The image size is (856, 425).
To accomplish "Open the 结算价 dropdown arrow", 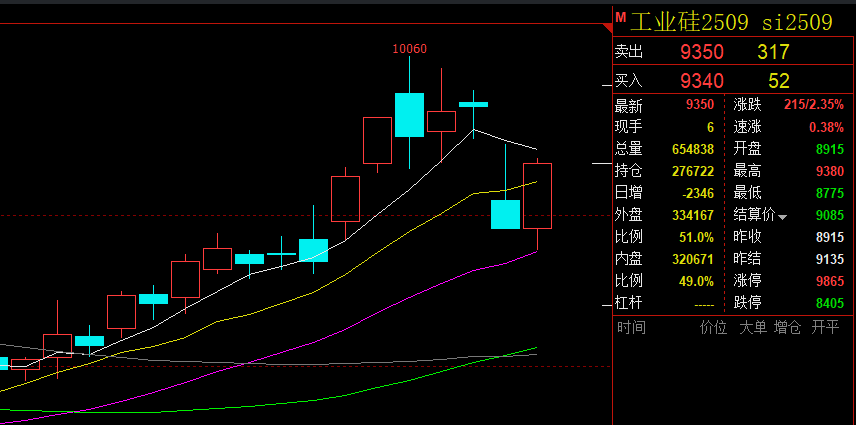I will [x=782, y=217].
